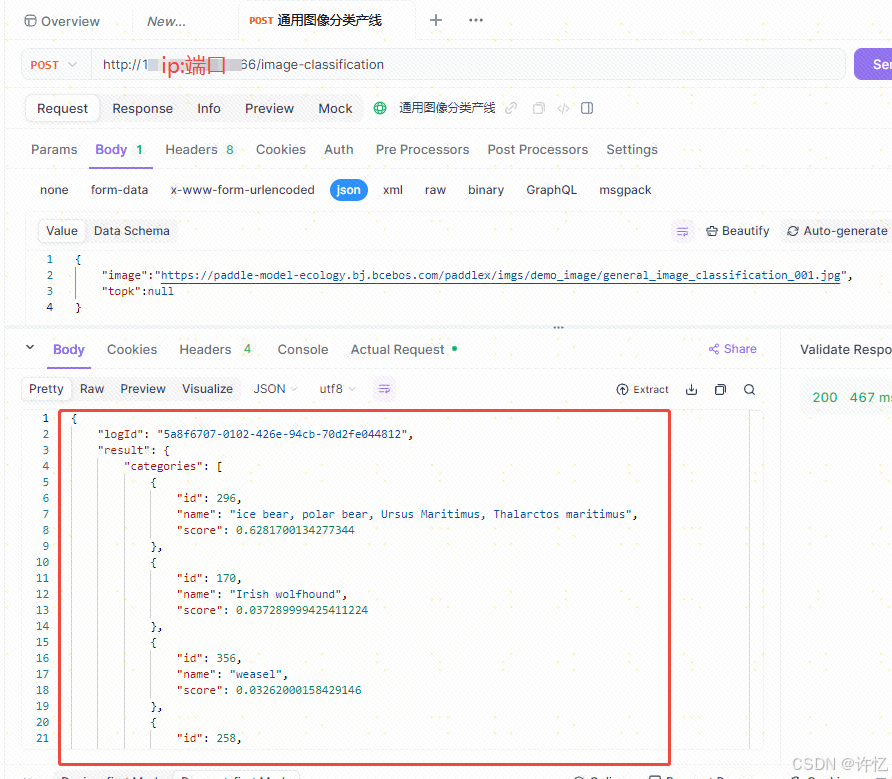Select the response Preview view
Viewport: 892px width, 779px height.
click(143, 389)
